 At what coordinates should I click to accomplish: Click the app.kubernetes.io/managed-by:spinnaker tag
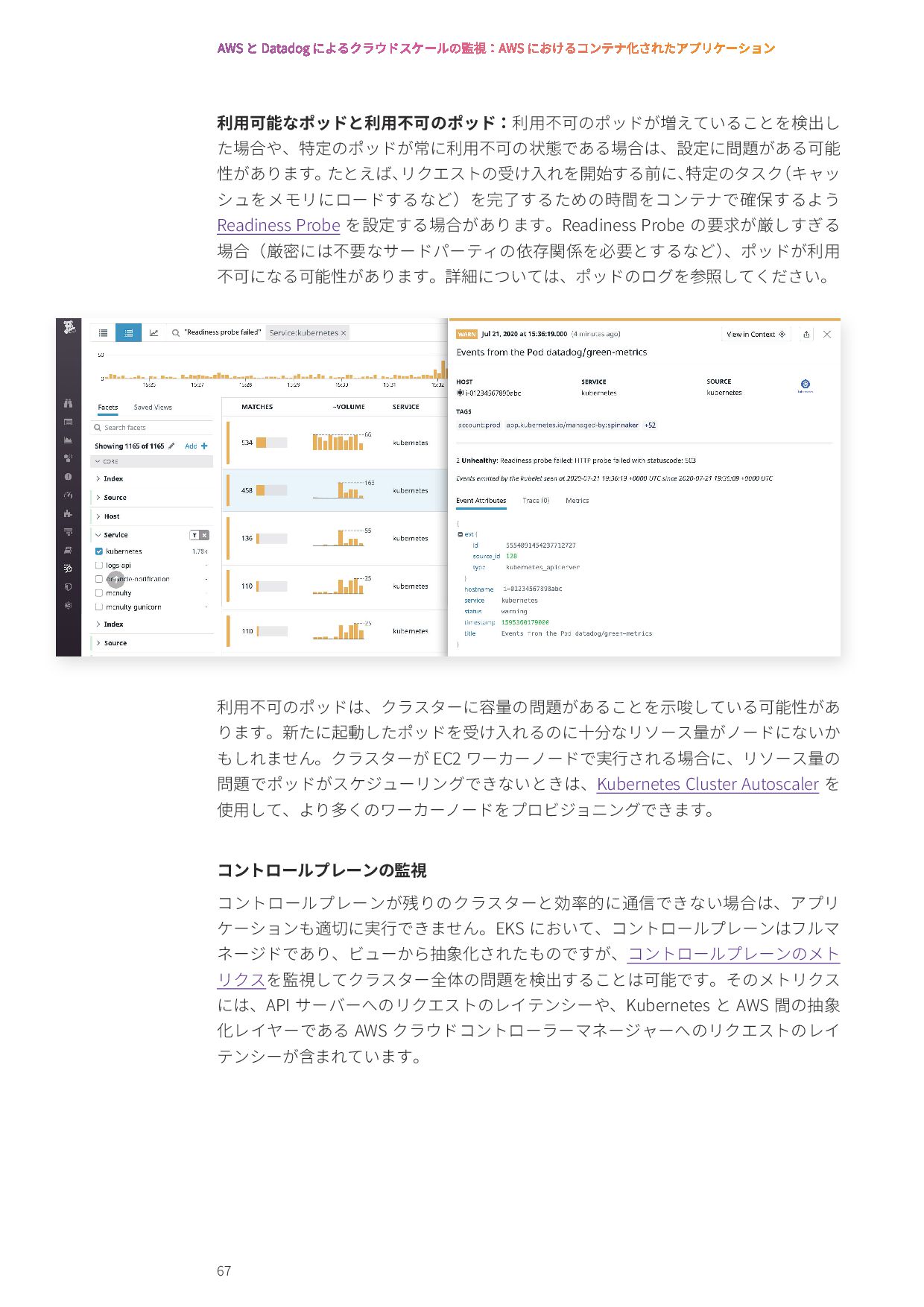pos(572,425)
